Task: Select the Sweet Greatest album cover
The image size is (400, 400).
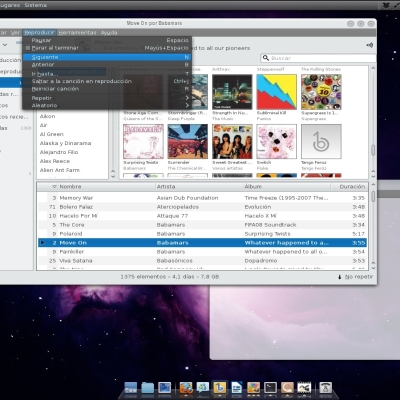Action: pos(232,142)
